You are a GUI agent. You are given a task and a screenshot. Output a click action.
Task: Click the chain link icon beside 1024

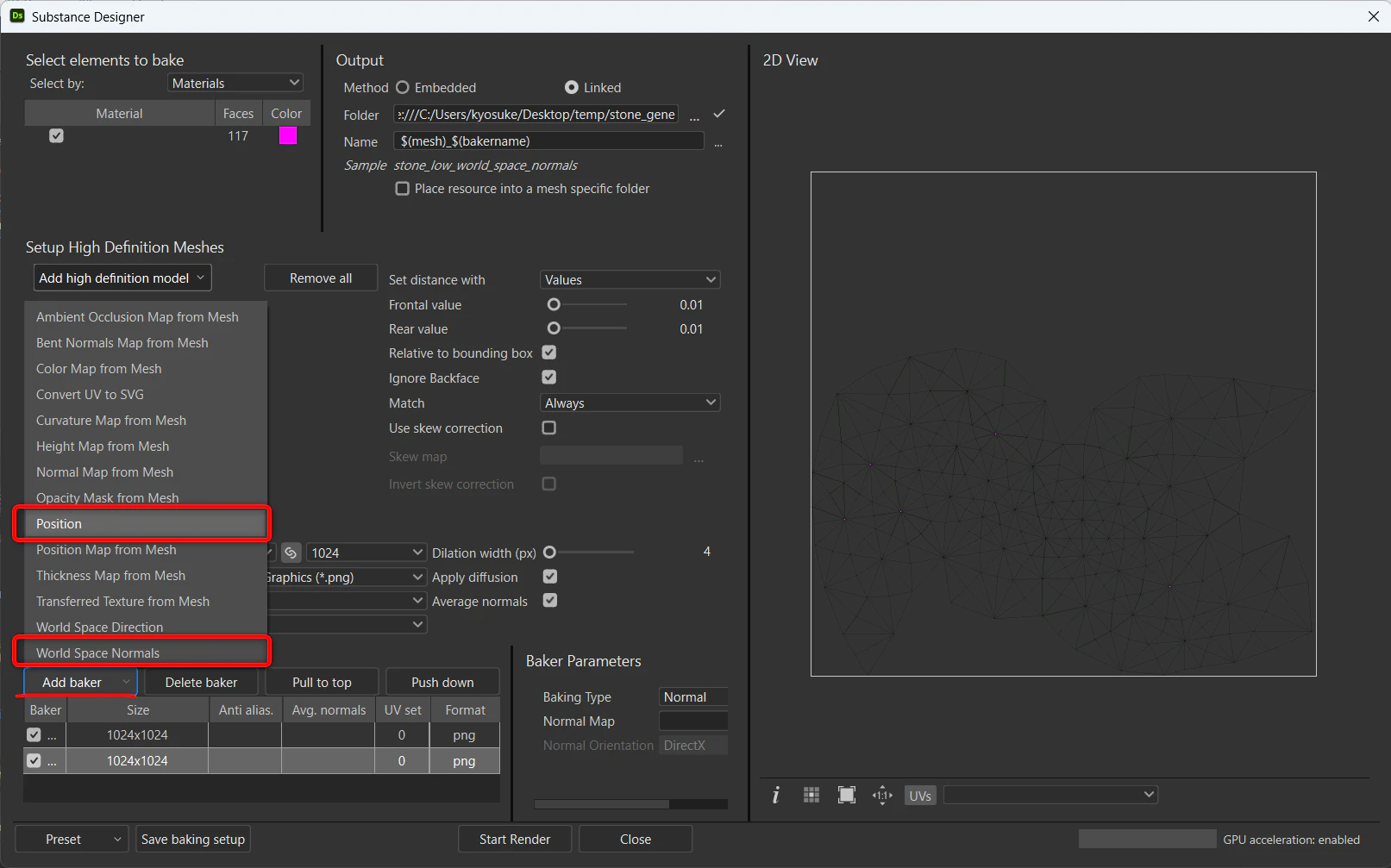291,553
